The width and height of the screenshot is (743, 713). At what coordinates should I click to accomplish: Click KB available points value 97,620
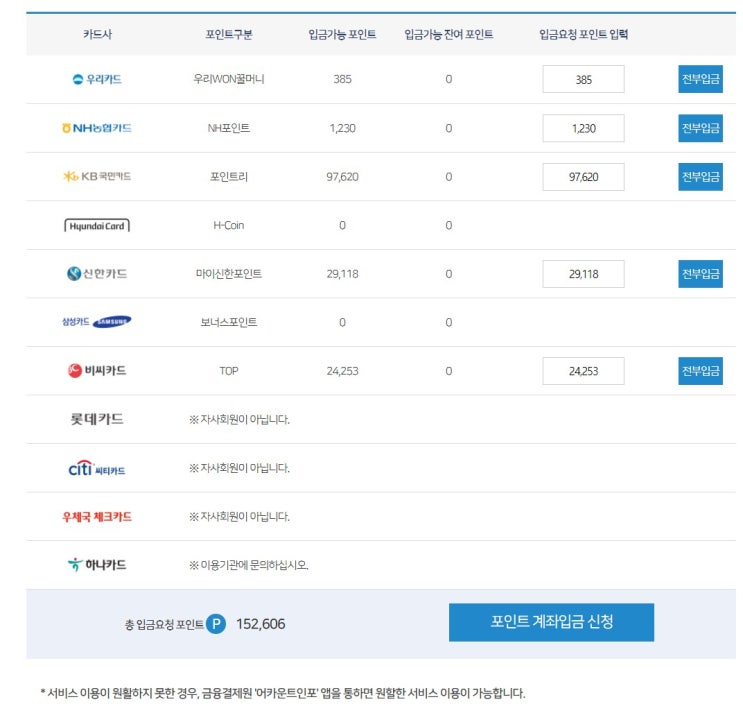342,177
